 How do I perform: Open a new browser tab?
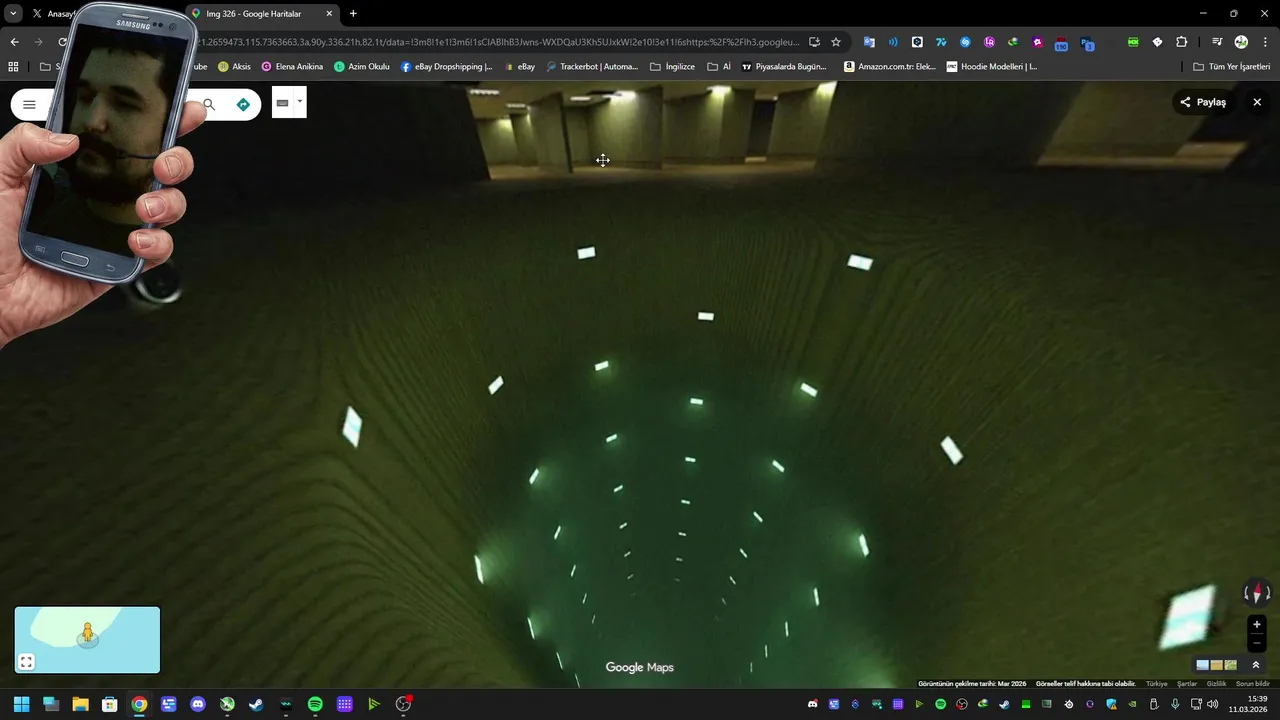click(x=353, y=14)
